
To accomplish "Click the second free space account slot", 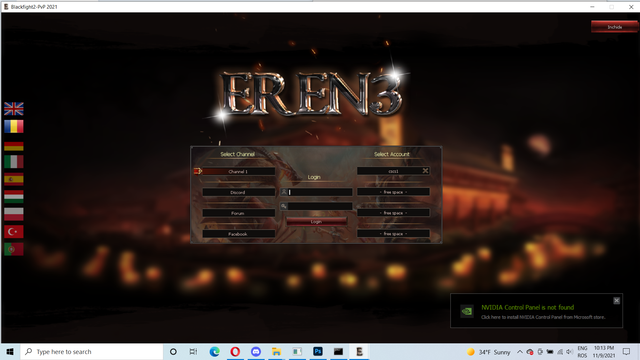I will coord(393,213).
